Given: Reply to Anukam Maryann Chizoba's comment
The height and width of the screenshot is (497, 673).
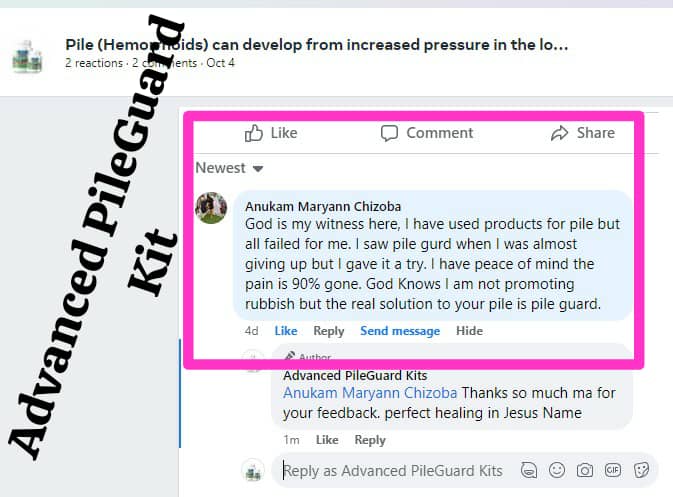Looking at the screenshot, I should pyautogui.click(x=329, y=331).
